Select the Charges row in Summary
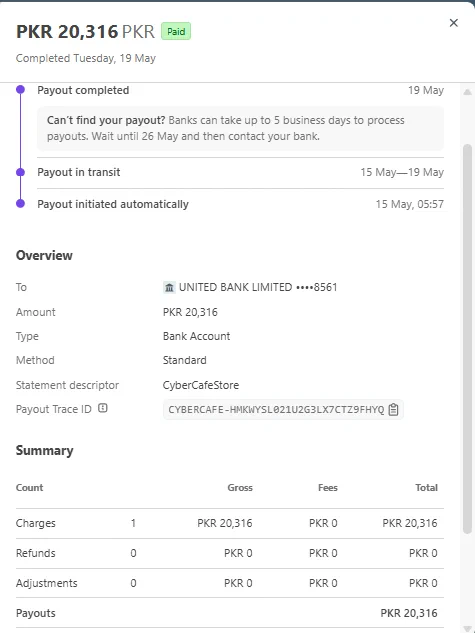Screen dimensions: 475x633 tap(230, 523)
